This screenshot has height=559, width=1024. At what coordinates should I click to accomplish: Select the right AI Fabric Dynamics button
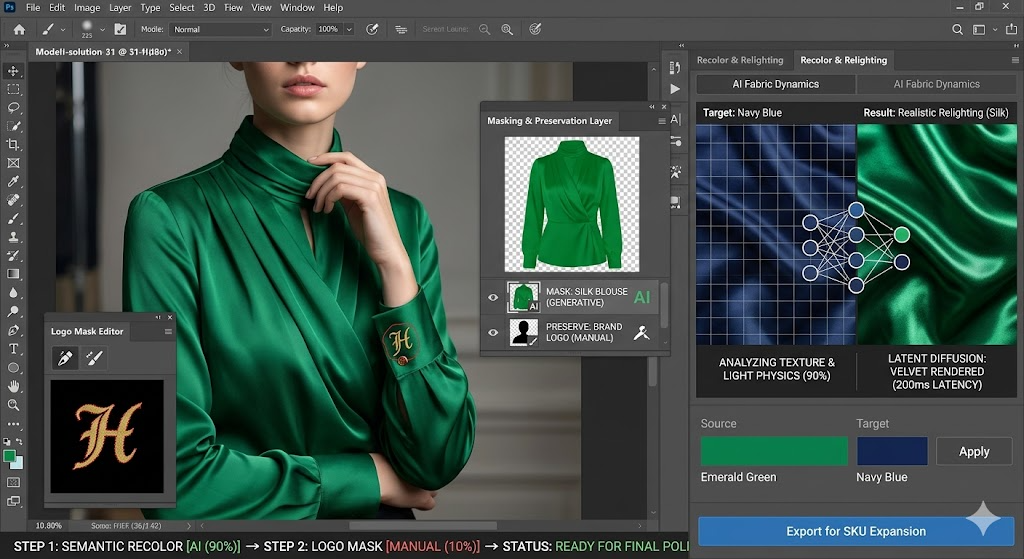coord(936,84)
